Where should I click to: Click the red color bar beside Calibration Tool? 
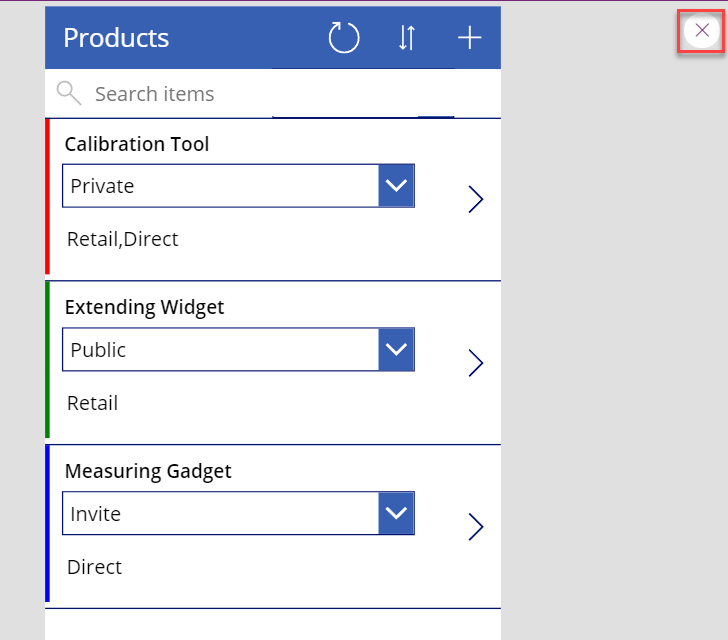[x=47, y=196]
